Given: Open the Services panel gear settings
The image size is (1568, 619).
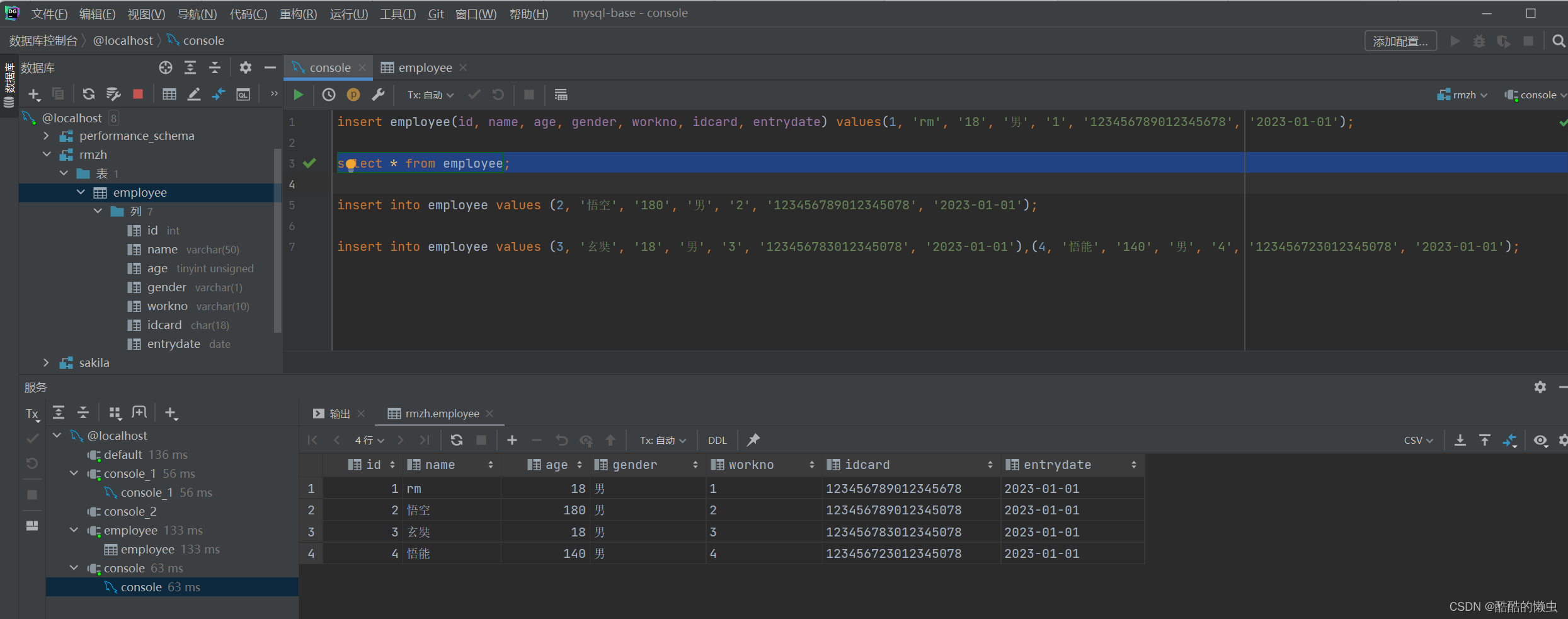Looking at the screenshot, I should coord(1540,387).
